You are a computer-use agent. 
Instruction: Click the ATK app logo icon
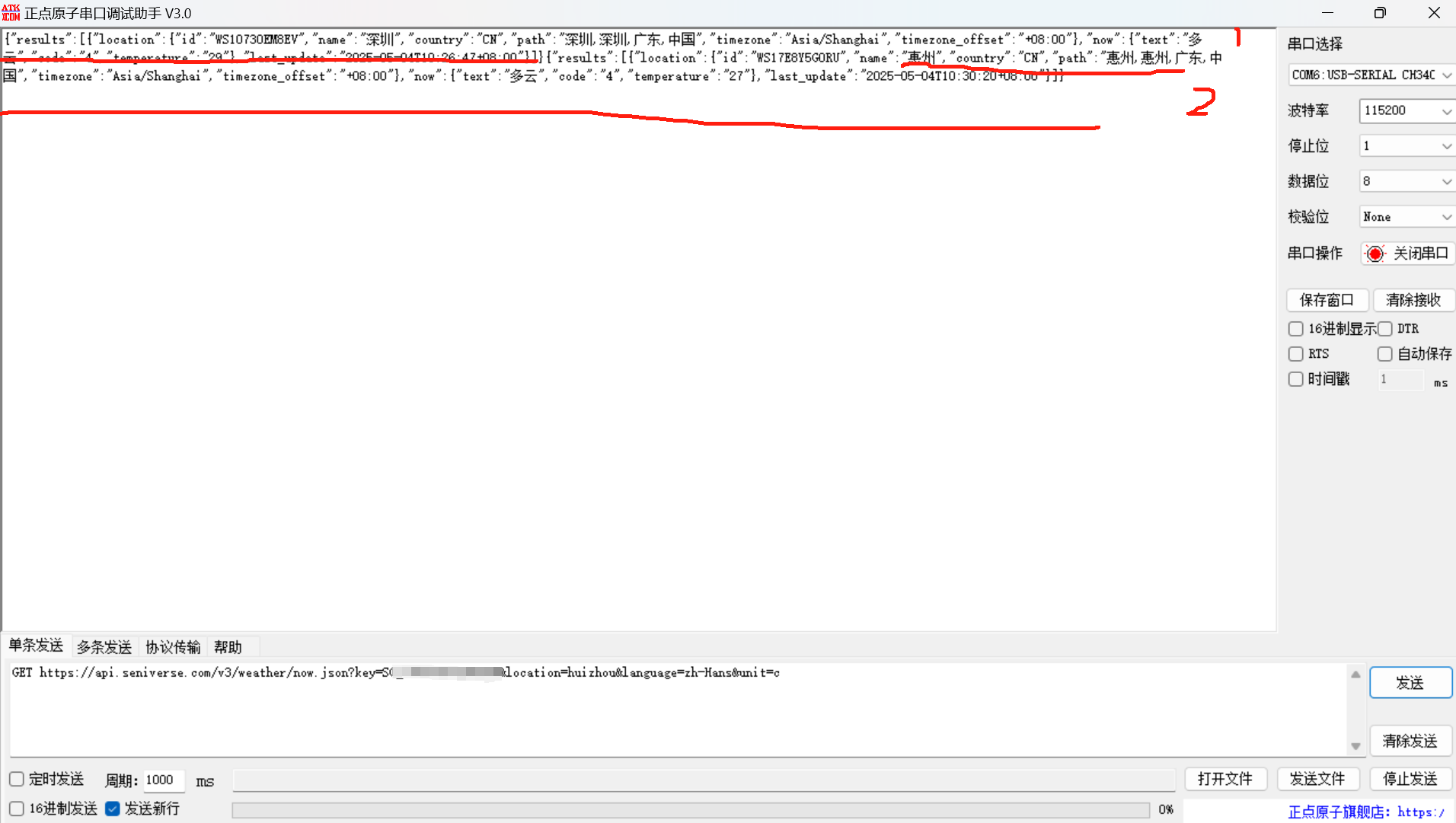[x=11, y=13]
